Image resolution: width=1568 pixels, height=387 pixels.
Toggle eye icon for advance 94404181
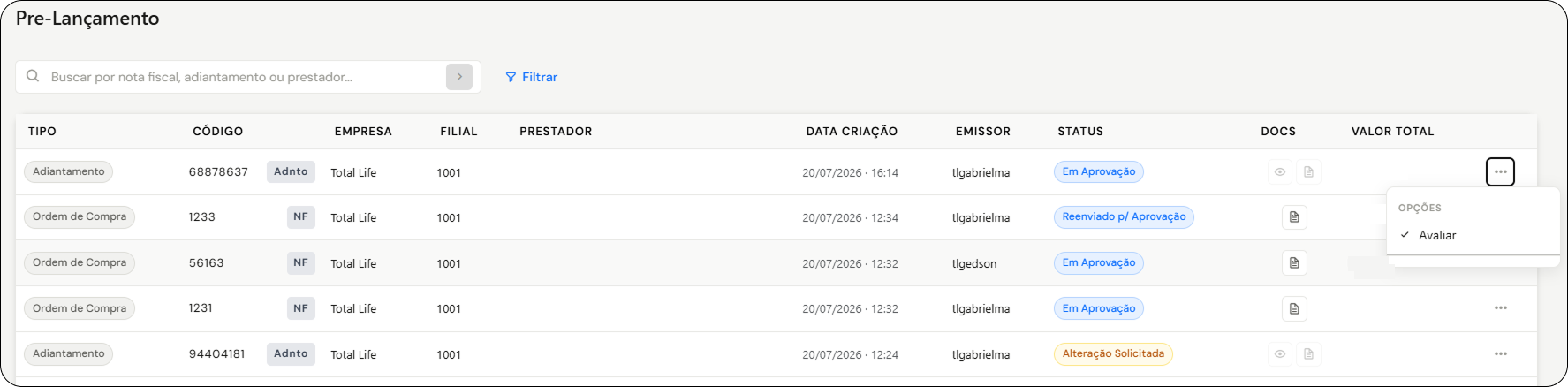tap(1280, 354)
